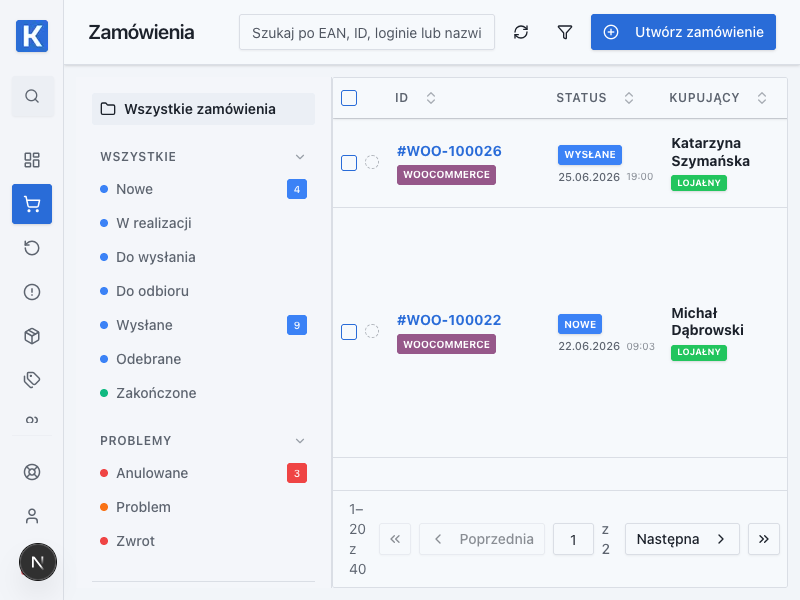Check the box for order WOO-100022
800x600 pixels.
[349, 332]
